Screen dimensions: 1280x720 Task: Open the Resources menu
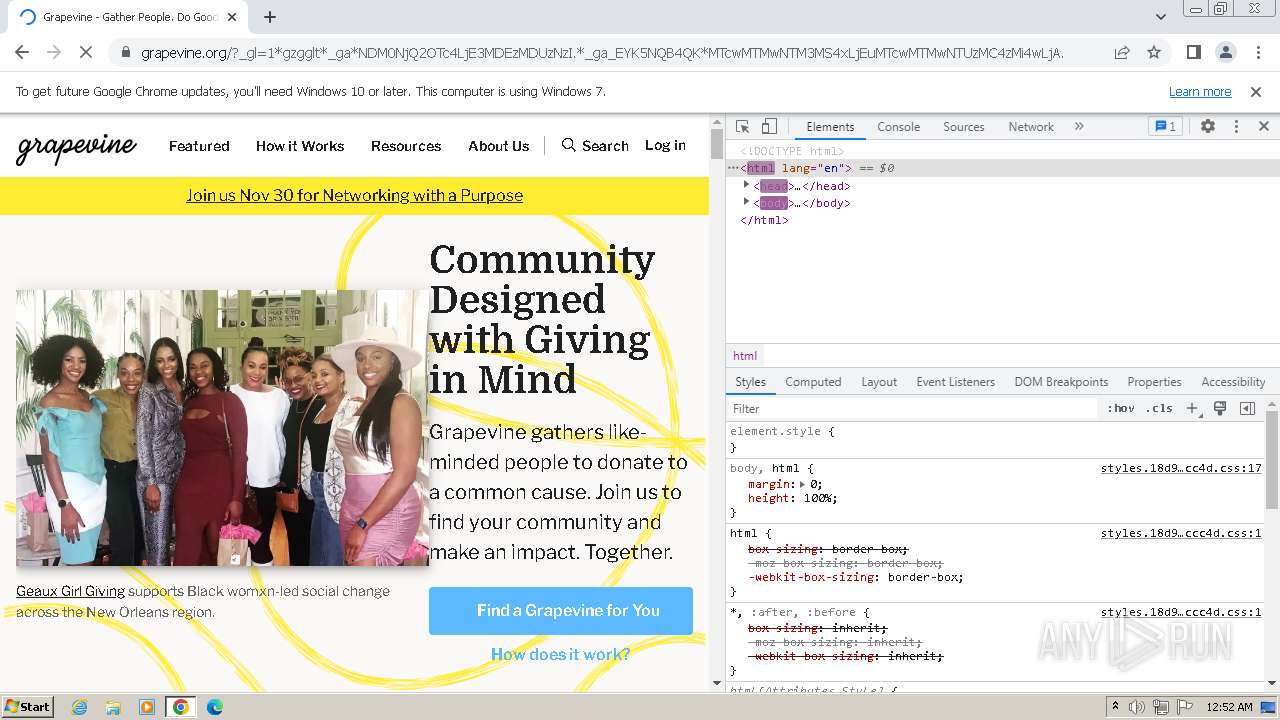tap(406, 146)
